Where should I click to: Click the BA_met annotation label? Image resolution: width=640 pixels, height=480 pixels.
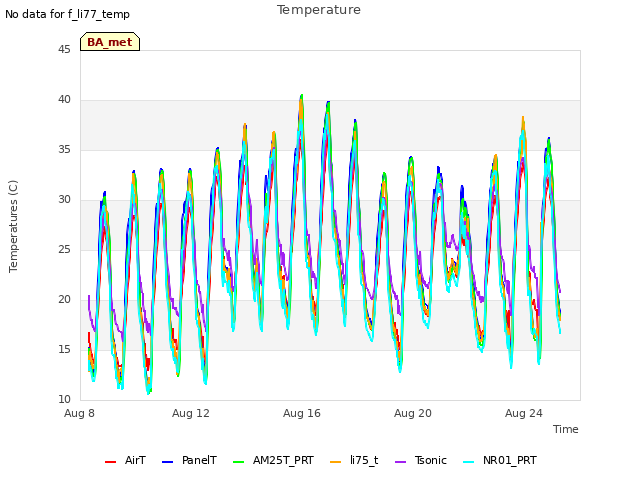coord(110,42)
